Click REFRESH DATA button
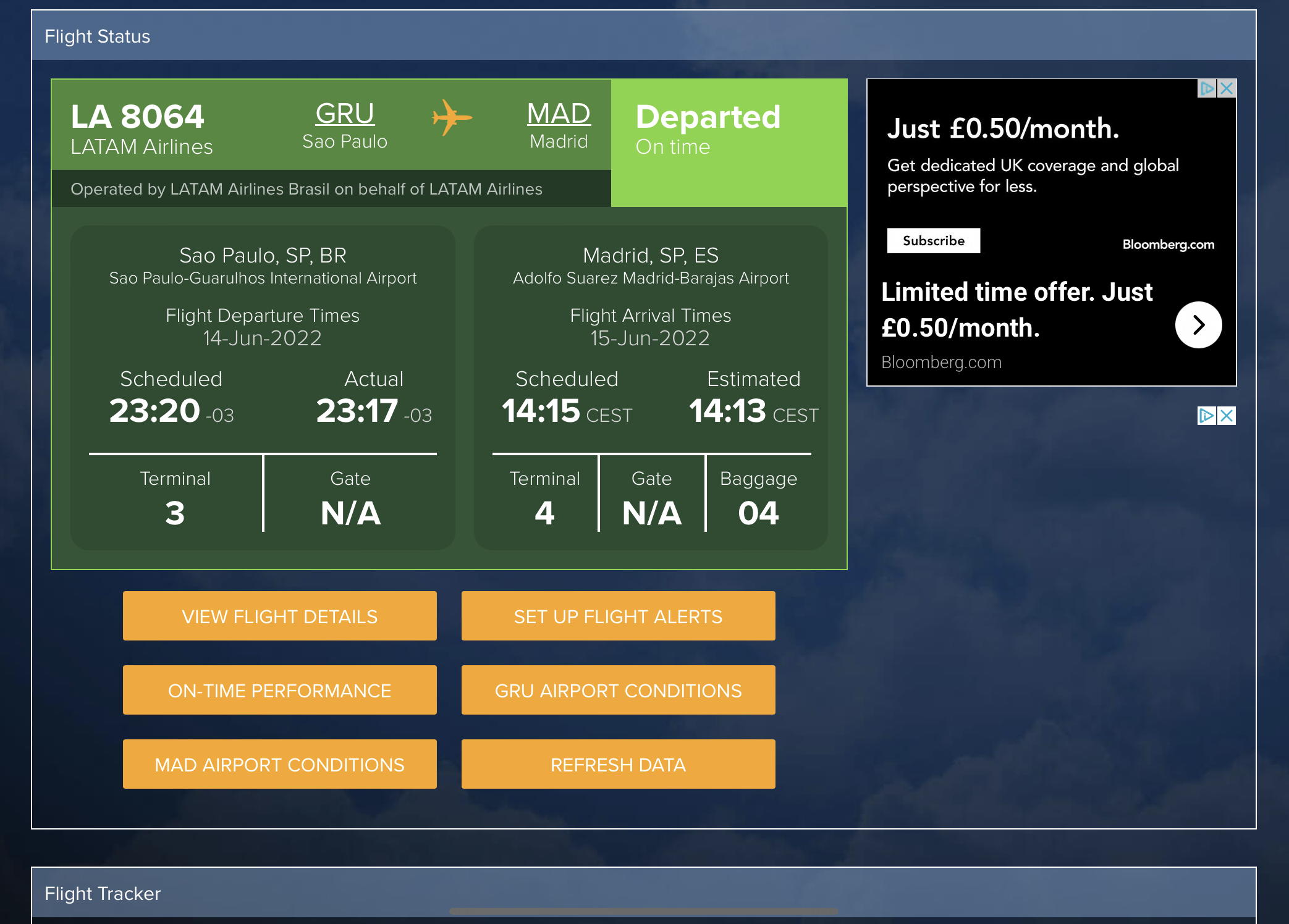Viewport: 1289px width, 924px height. tap(619, 764)
